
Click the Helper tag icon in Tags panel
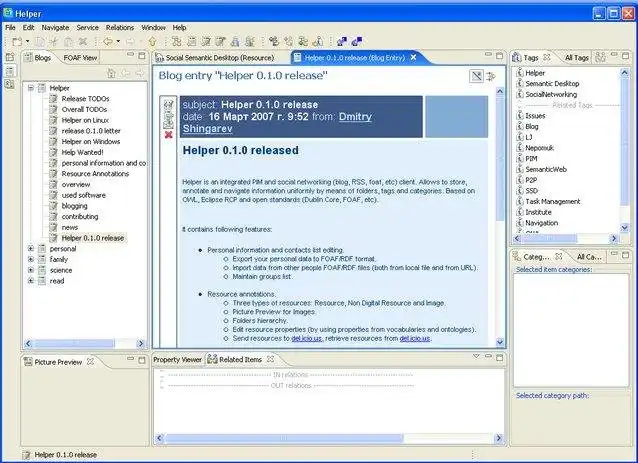520,73
